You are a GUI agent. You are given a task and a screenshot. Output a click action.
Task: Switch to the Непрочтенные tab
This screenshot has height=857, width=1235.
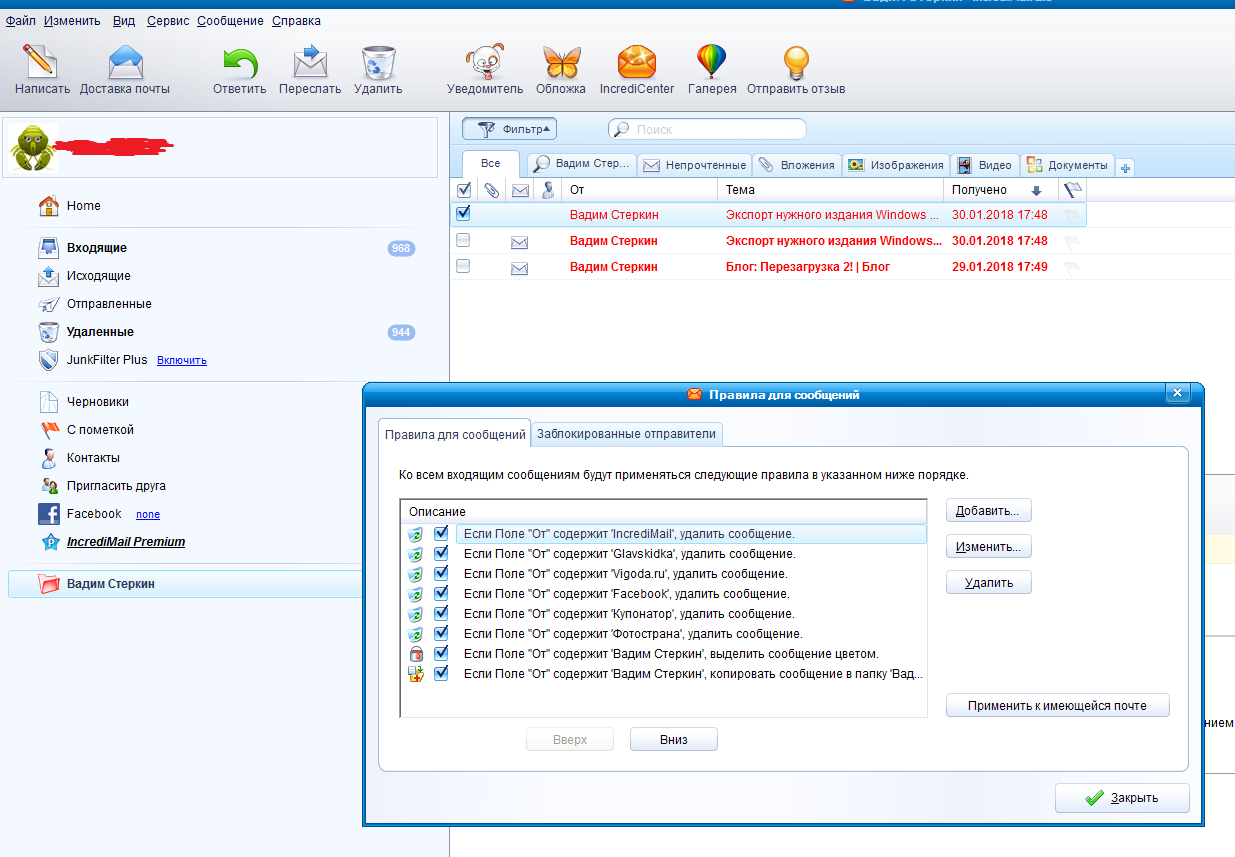695,165
